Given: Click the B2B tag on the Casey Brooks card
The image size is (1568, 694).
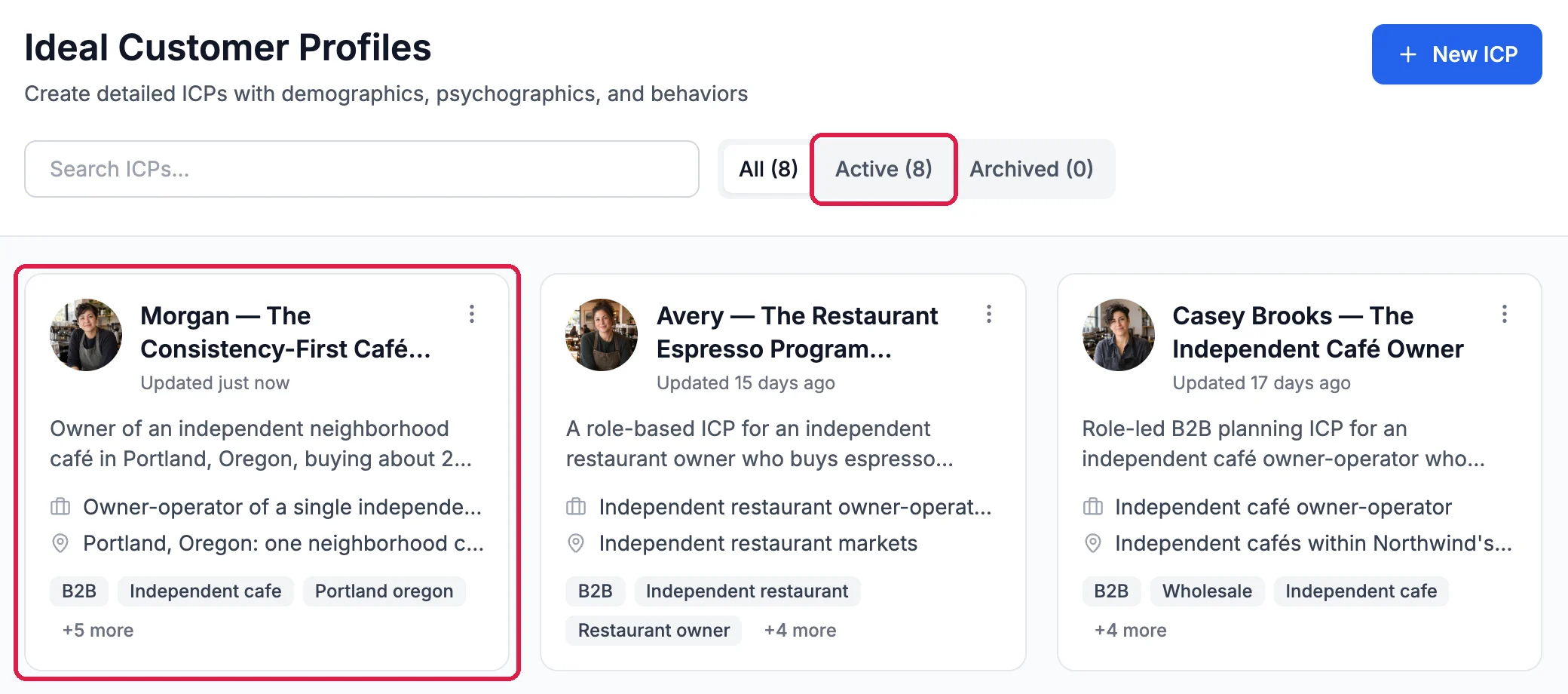Looking at the screenshot, I should 1111,591.
